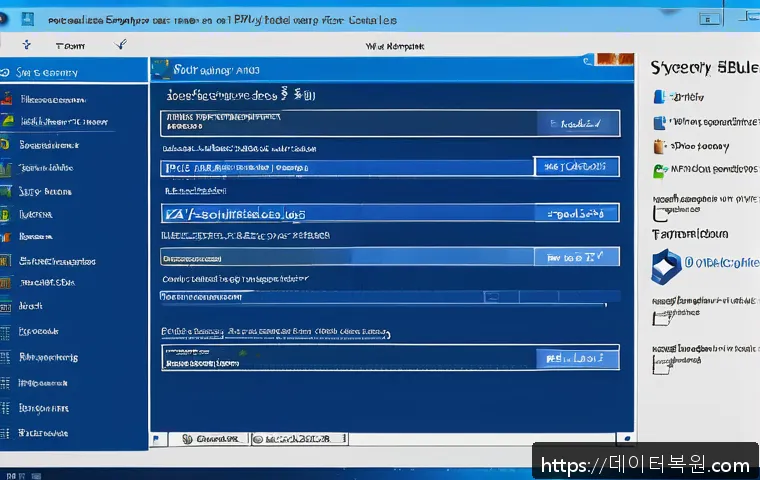Screen dimensions: 760x480
Task: Click the small flag icon at bottom-left of center panel
Action: tap(156, 439)
